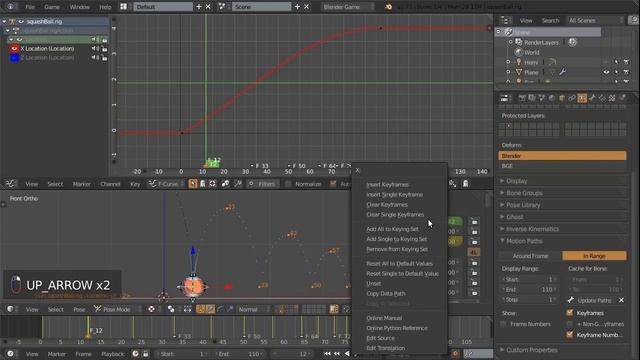Click the viewport shading sphere icon
The width and height of the screenshot is (640, 360).
click(x=151, y=309)
